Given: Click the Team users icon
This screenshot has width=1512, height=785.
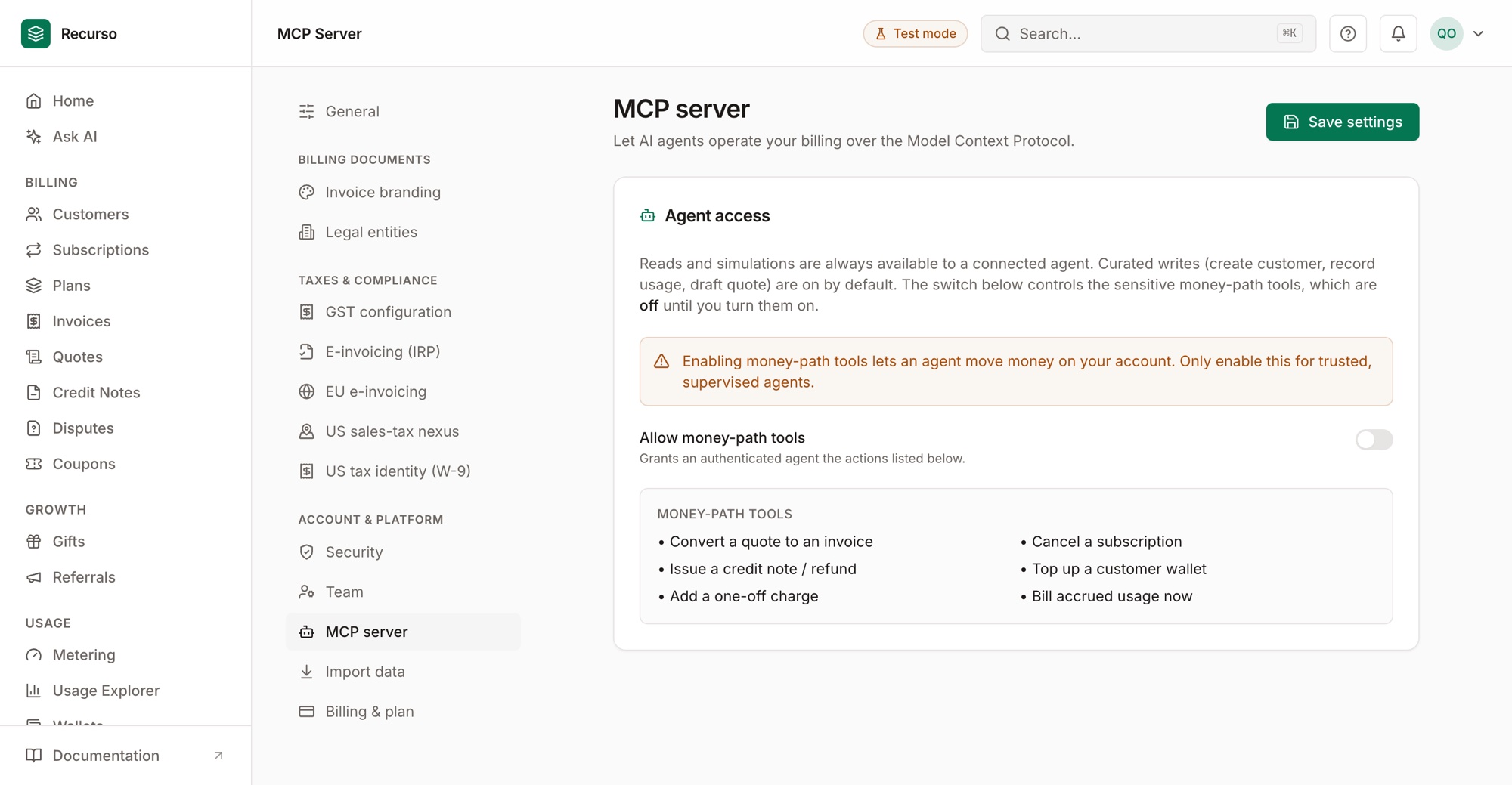Looking at the screenshot, I should point(306,592).
